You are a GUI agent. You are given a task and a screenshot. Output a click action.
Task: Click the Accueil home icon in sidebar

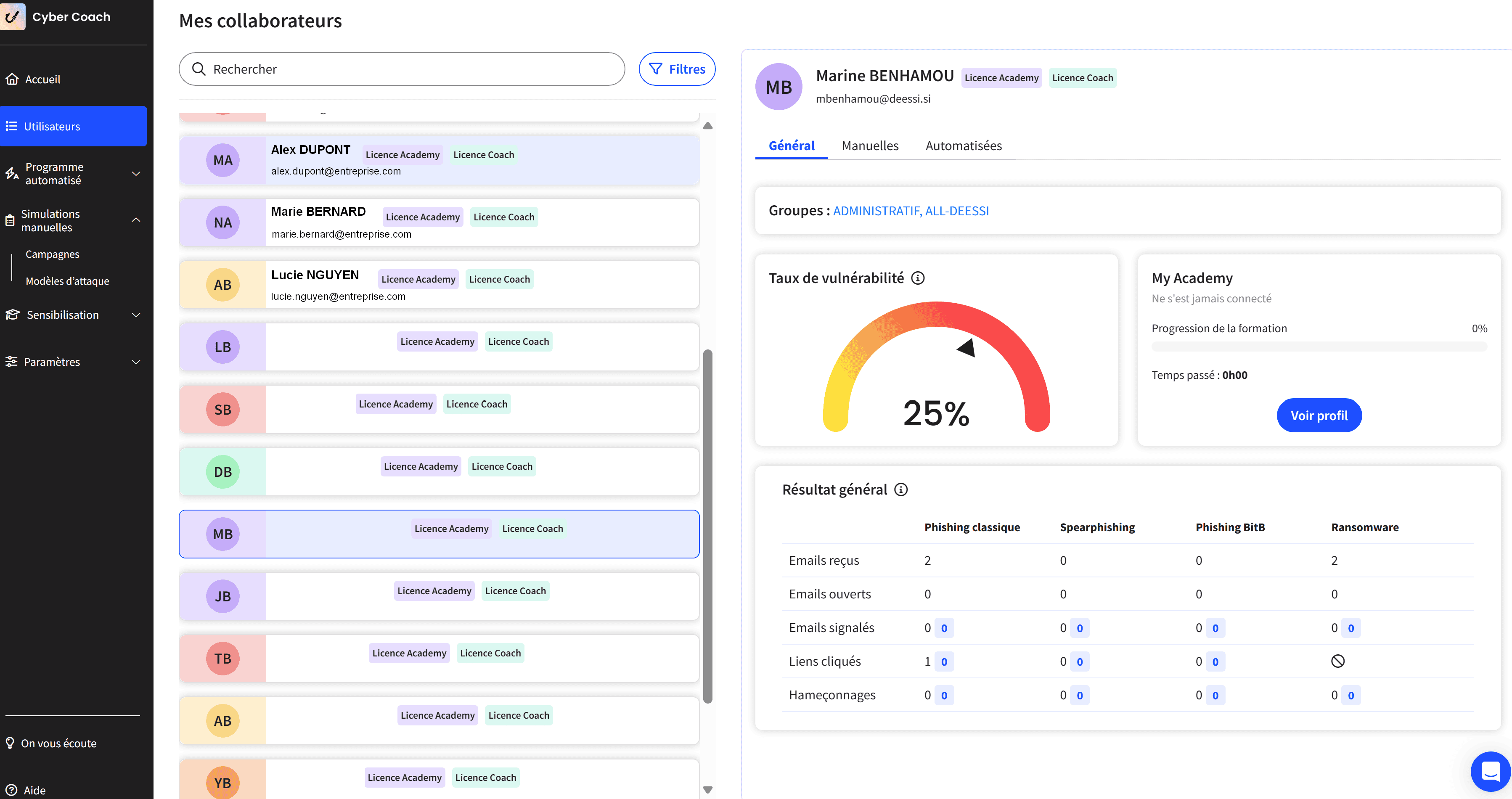coord(12,79)
